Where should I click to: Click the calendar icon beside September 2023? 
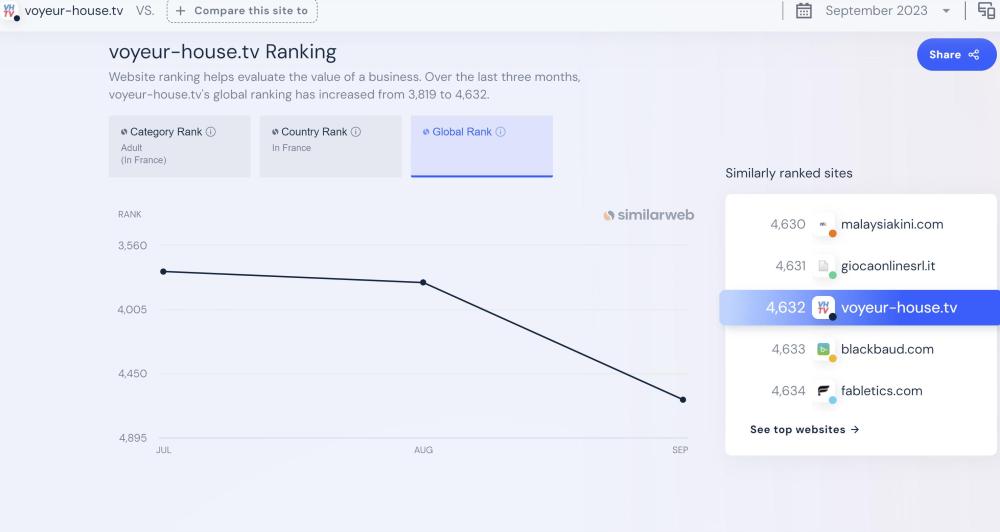click(x=804, y=11)
